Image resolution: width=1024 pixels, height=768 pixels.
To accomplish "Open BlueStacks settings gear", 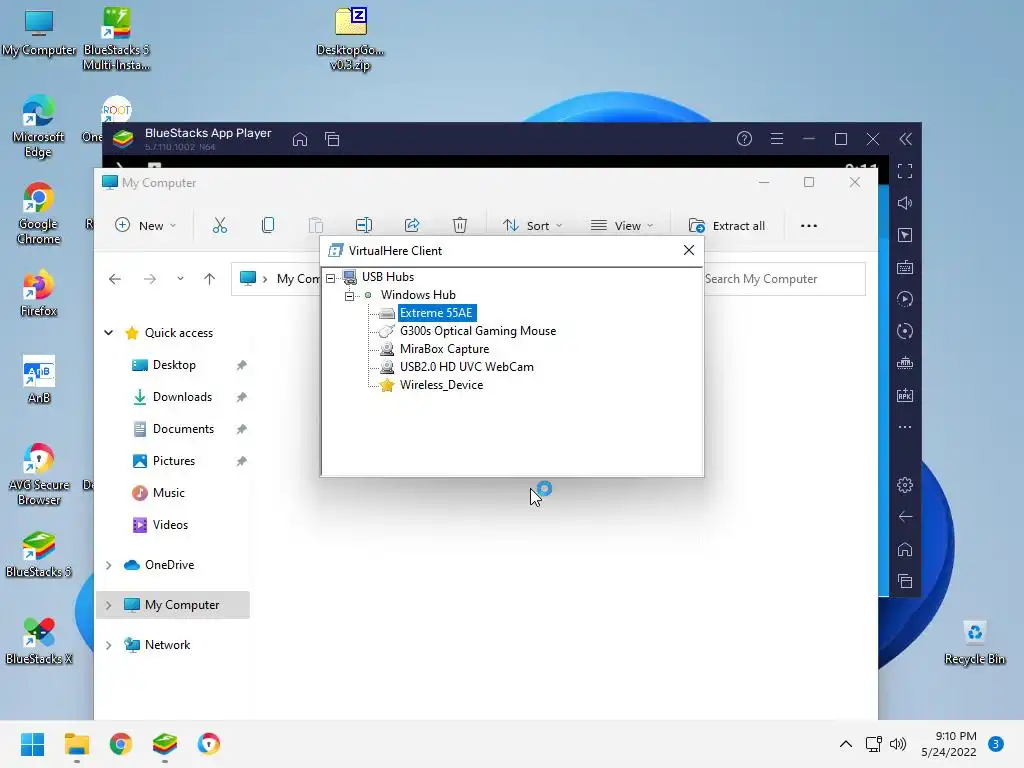I will coord(904,485).
